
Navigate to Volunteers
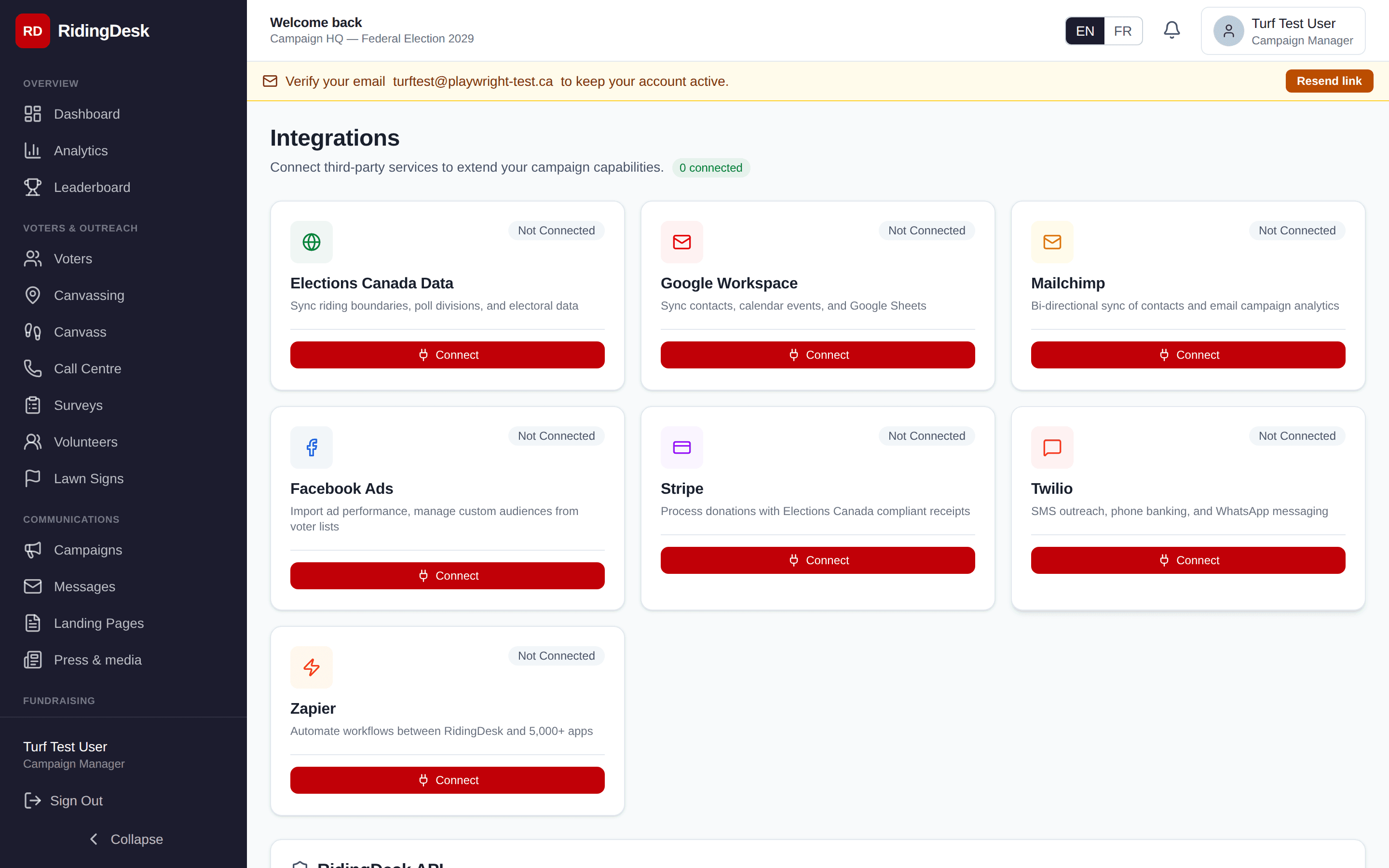point(123,442)
